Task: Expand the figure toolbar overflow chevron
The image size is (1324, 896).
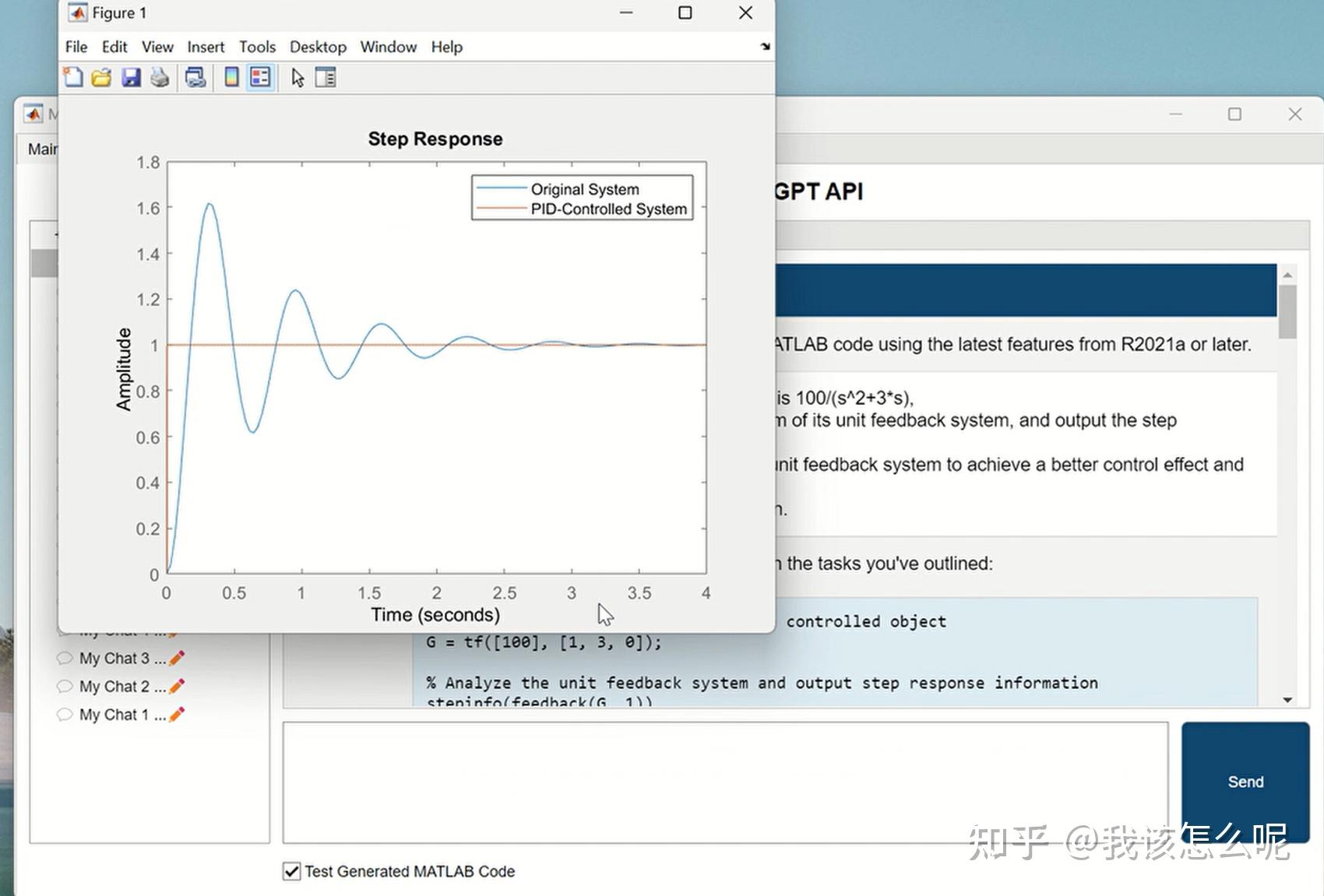Action: tap(765, 47)
